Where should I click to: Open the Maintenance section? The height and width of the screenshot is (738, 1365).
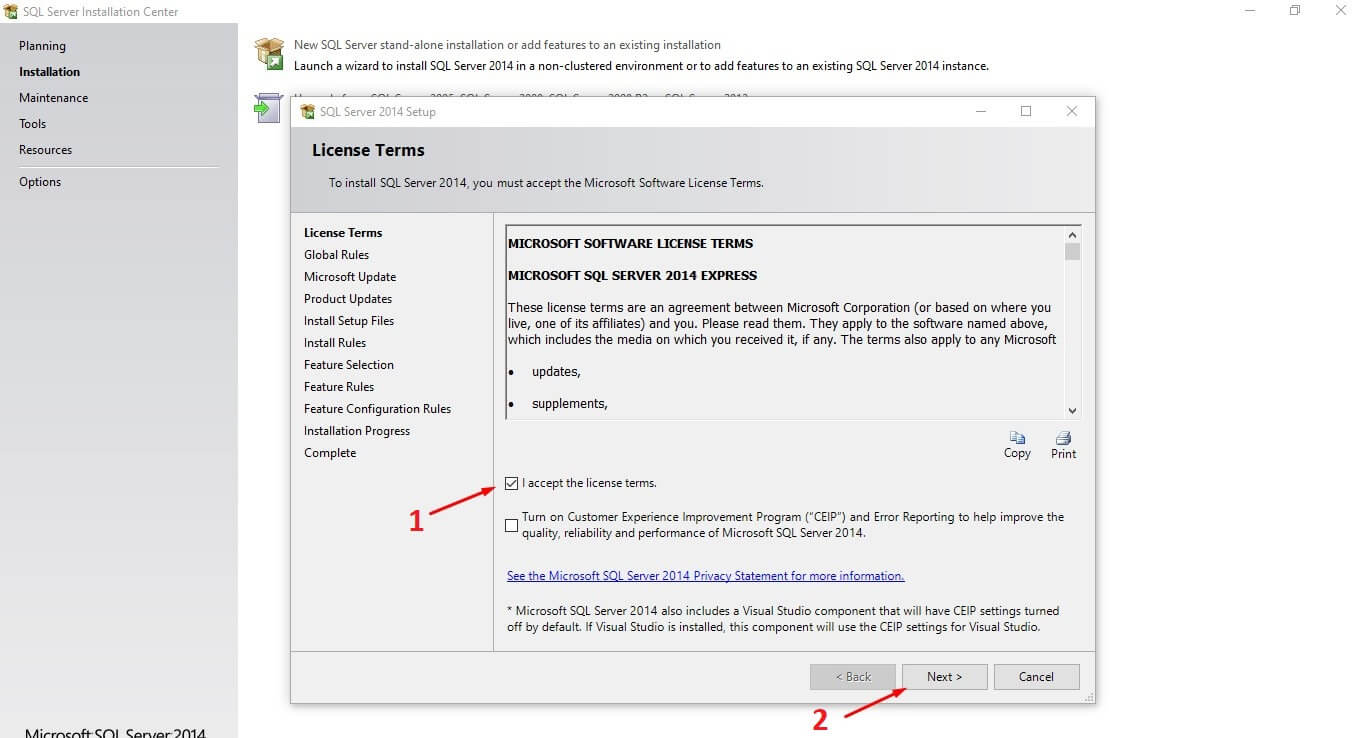coord(53,98)
